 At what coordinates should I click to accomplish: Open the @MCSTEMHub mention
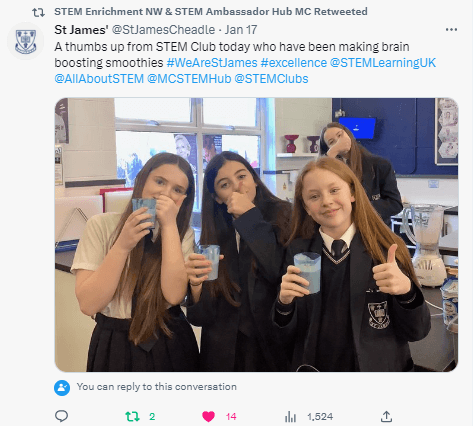pos(189,79)
